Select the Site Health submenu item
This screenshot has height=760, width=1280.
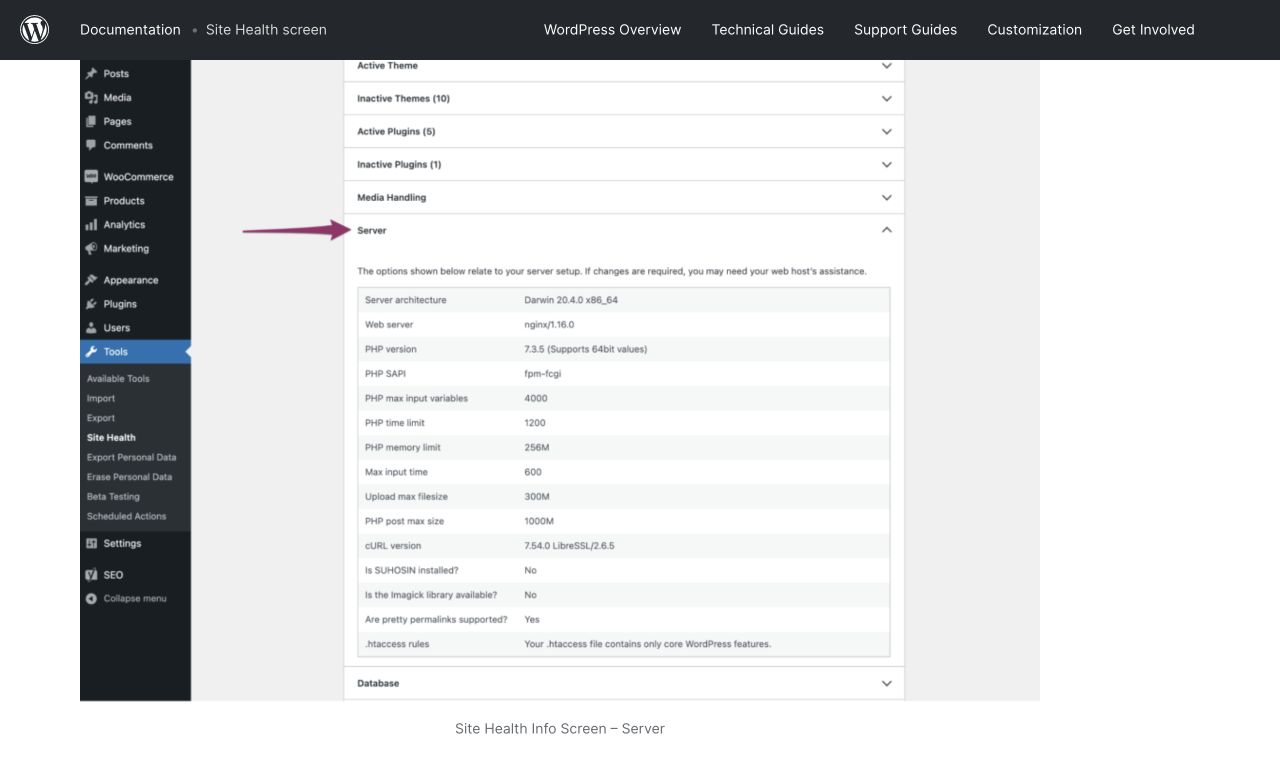pyautogui.click(x=111, y=438)
